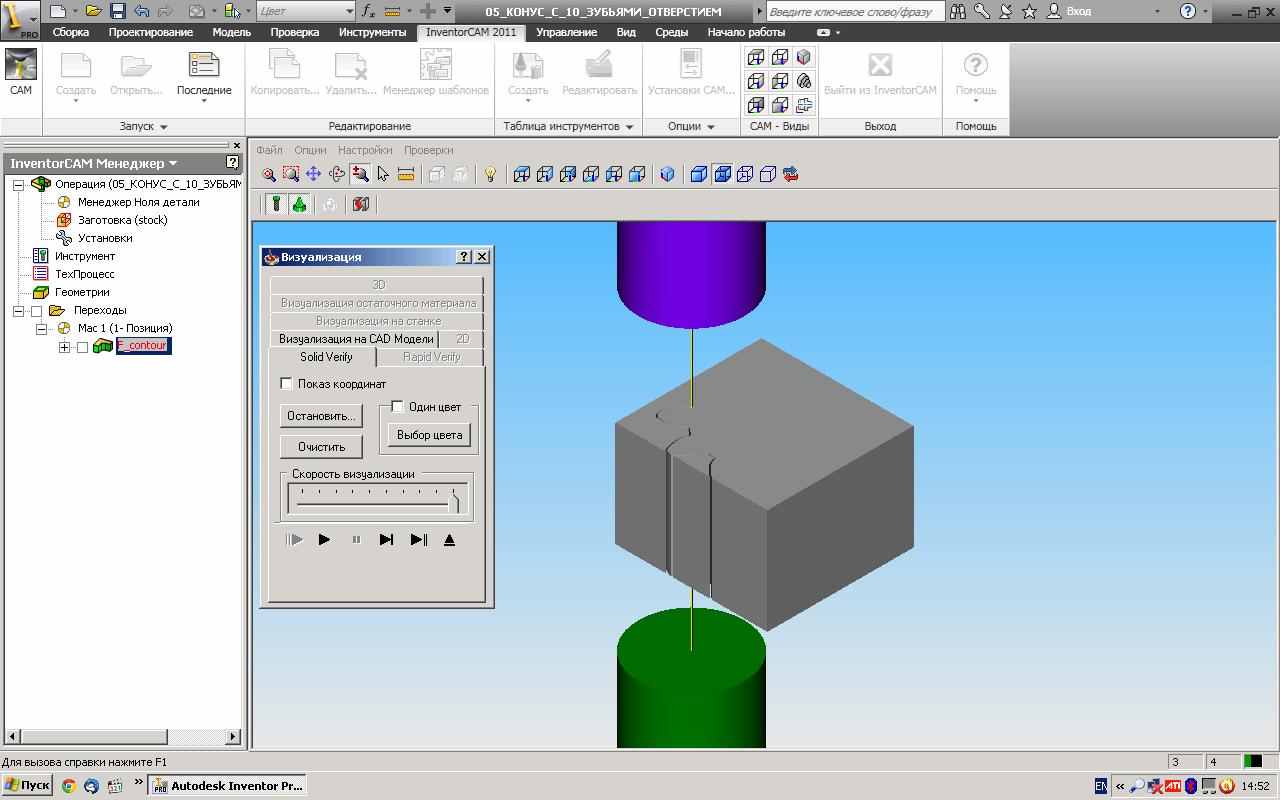Open the Последние recent files button
Image resolution: width=1280 pixels, height=800 pixels.
204,76
